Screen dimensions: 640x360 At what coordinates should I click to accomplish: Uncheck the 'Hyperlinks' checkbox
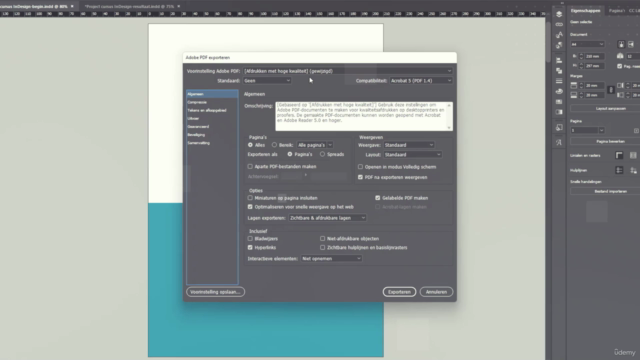[250, 247]
